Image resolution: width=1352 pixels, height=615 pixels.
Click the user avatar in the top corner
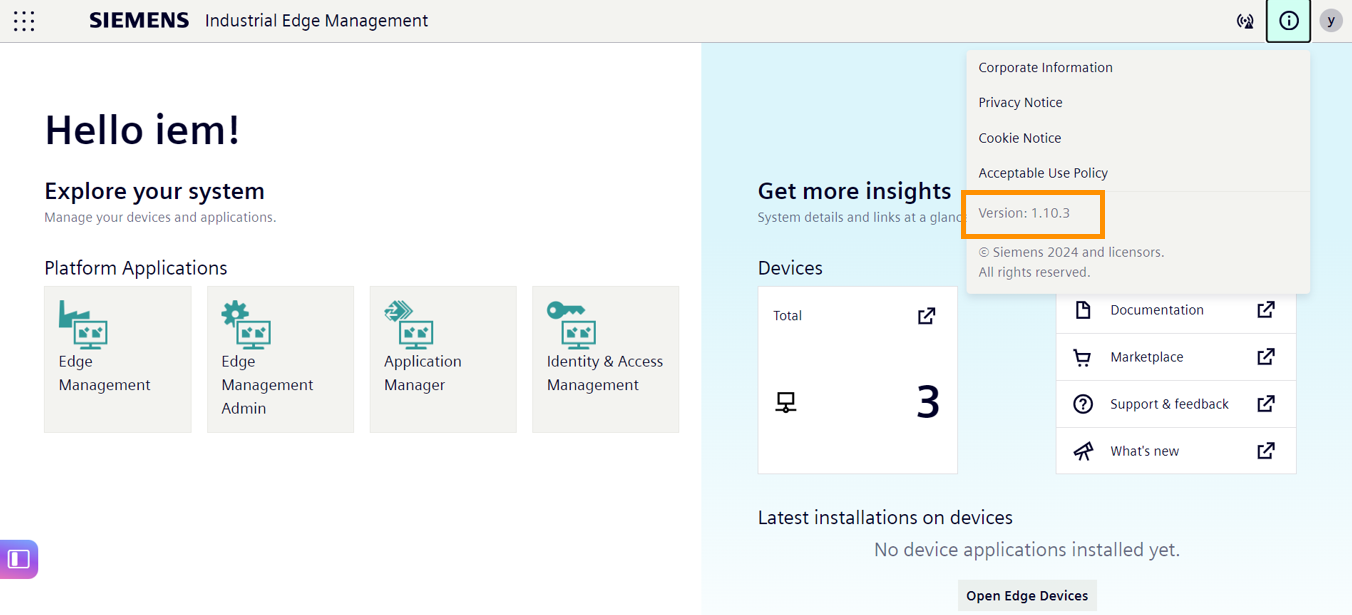tap(1330, 20)
